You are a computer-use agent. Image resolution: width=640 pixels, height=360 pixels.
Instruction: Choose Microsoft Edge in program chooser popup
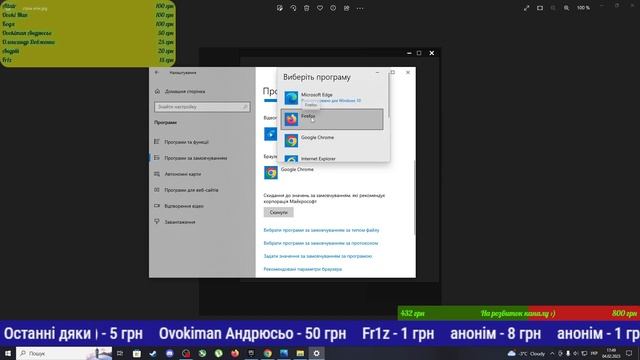tap(332, 98)
